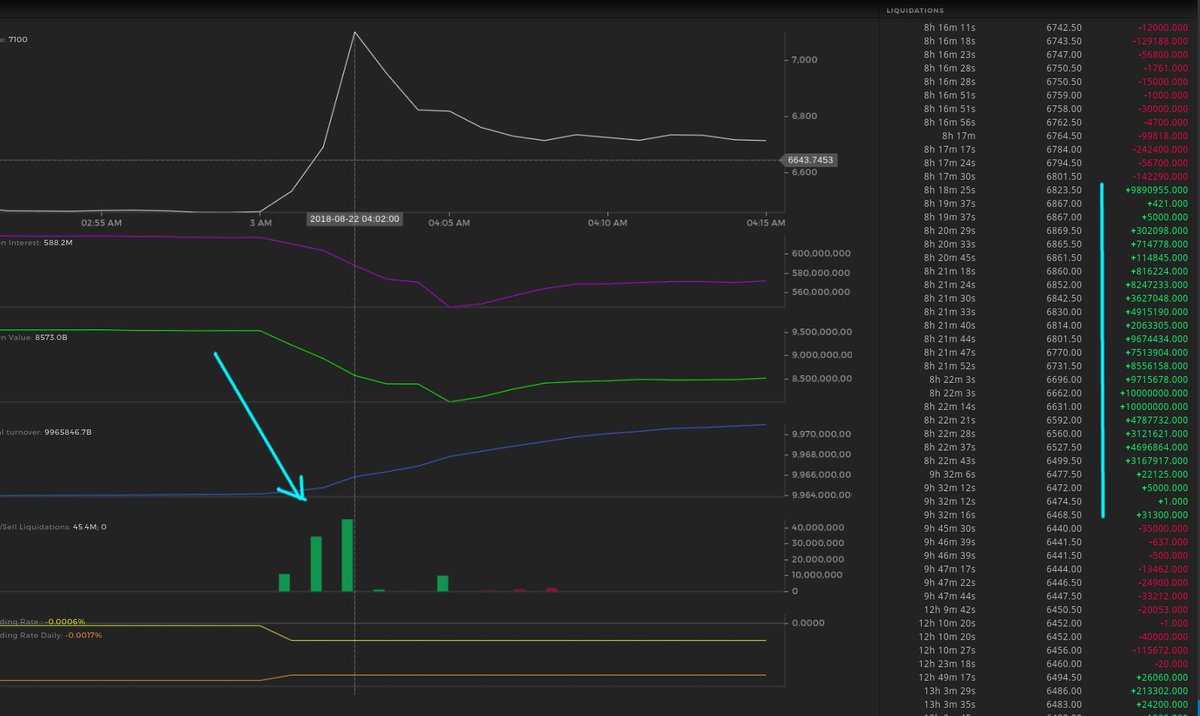Select the liquidation row at 8h 16m 11s
Screen dimensions: 1200x716
(1040, 27)
